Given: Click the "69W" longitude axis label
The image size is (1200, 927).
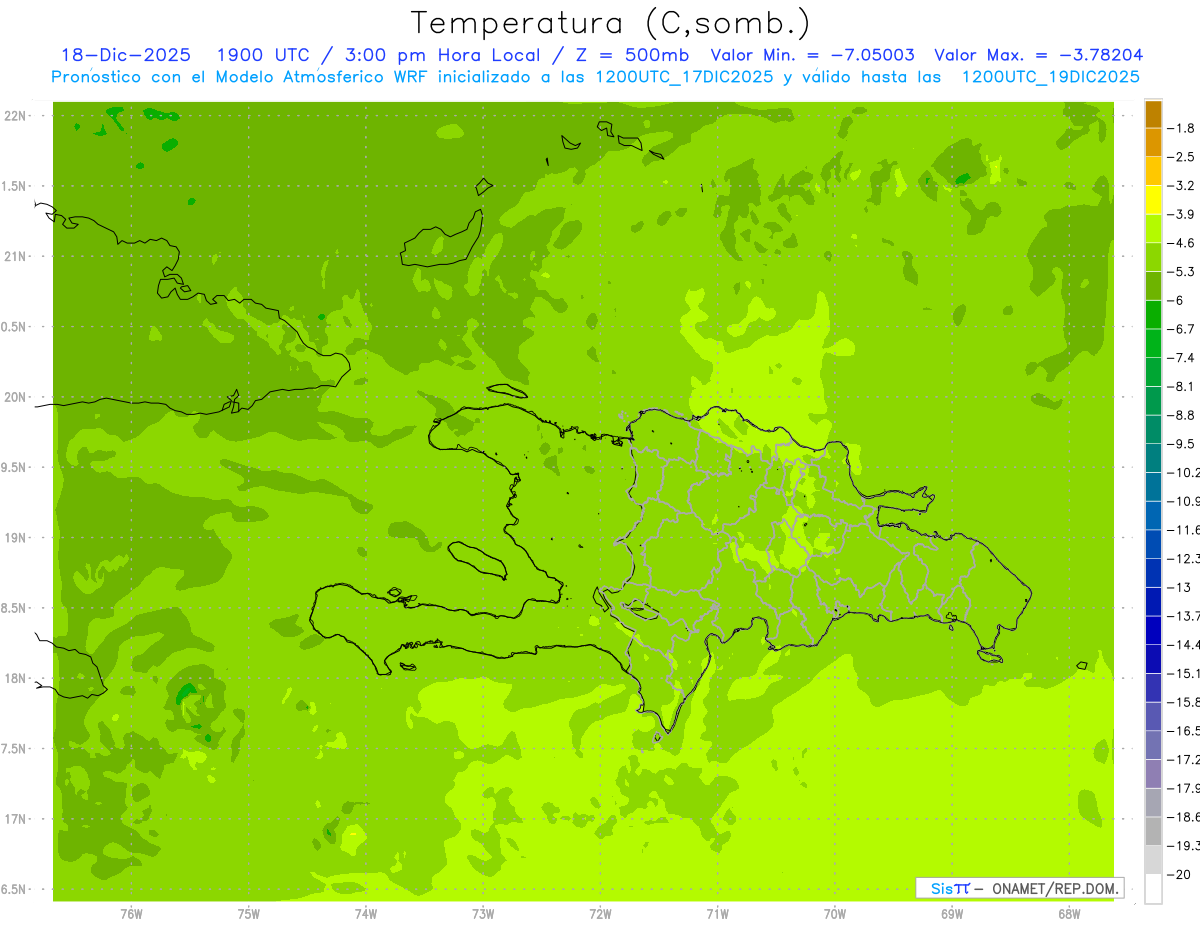Looking at the screenshot, I should 952,914.
